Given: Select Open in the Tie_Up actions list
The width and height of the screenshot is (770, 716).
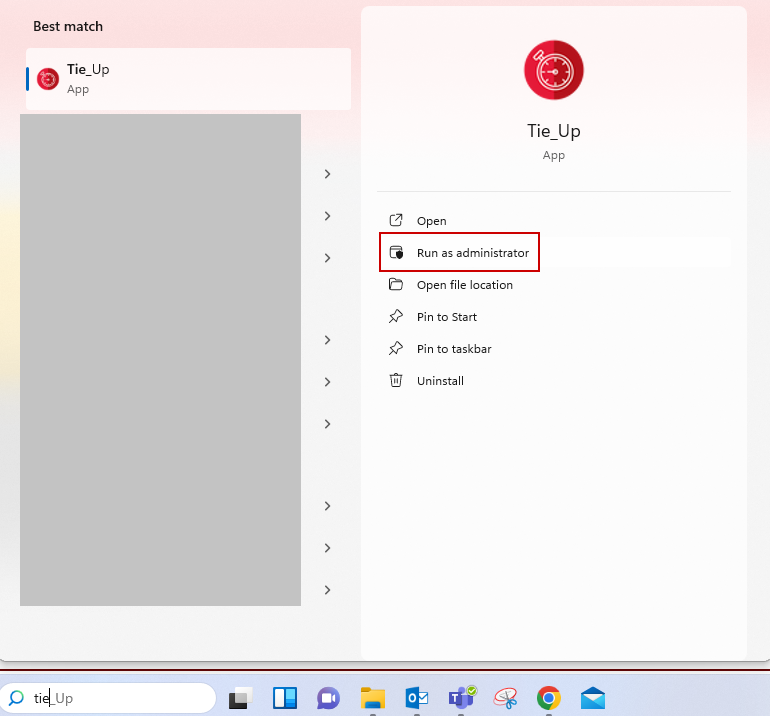Looking at the screenshot, I should 431,221.
